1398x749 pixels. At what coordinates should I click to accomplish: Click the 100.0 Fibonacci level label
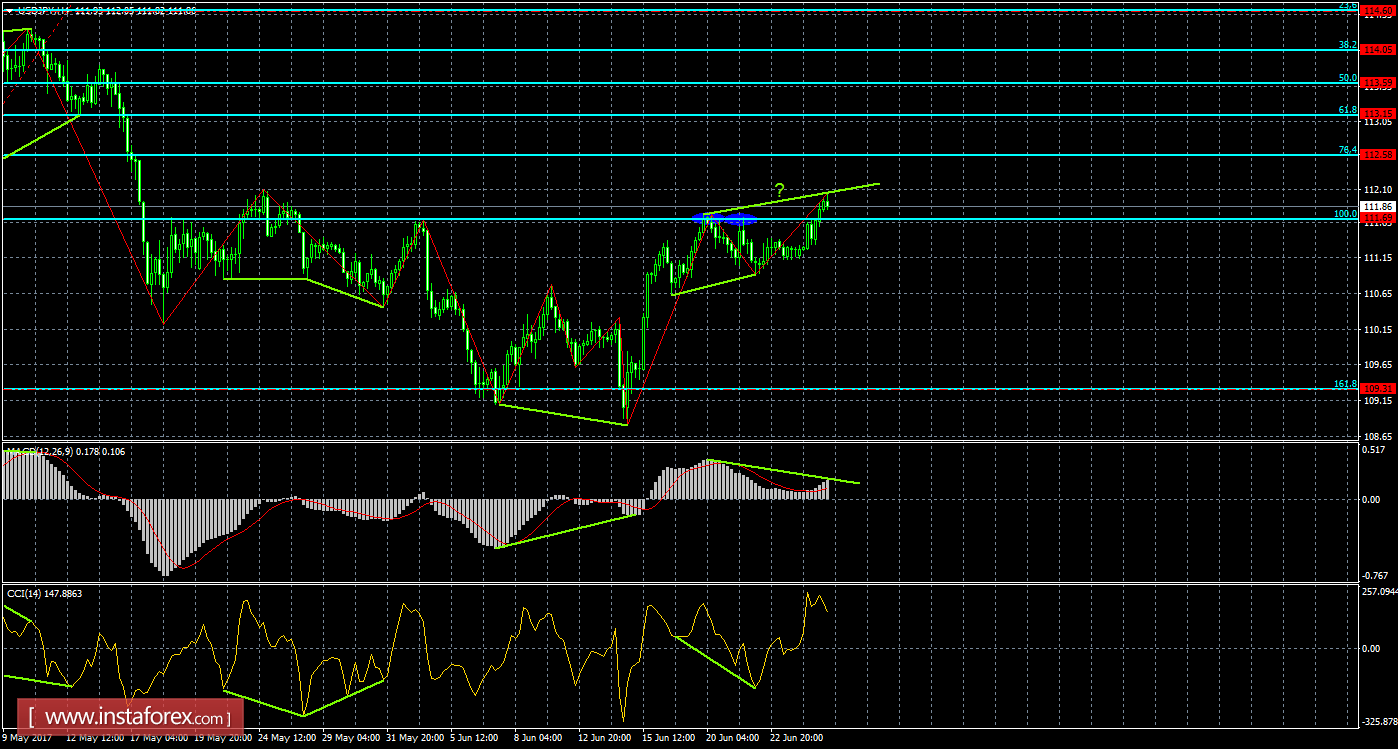coord(1345,213)
